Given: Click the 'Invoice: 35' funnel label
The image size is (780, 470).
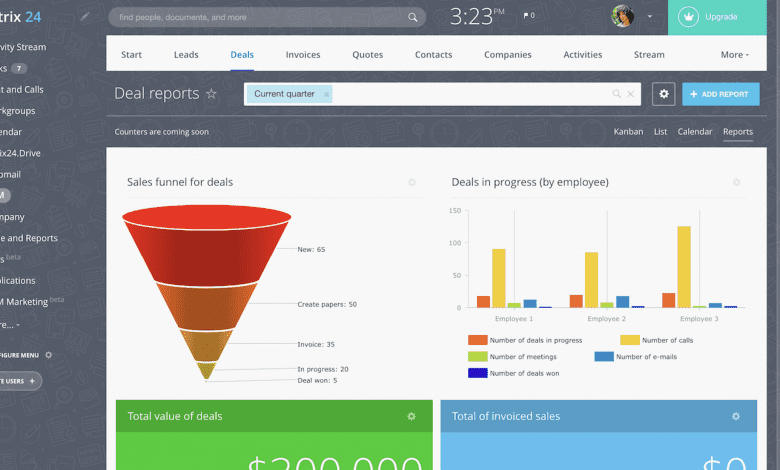Looking at the screenshot, I should 316,344.
